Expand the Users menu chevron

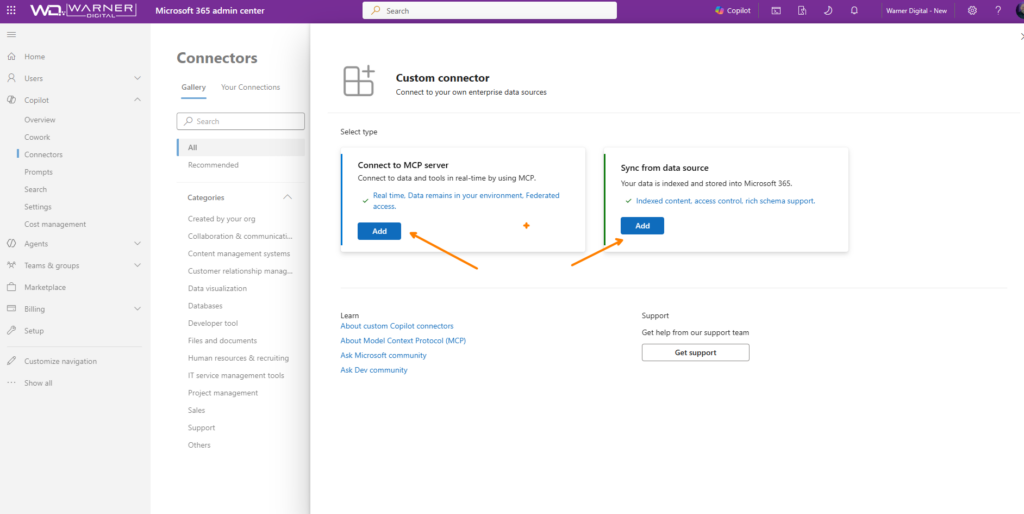click(137, 78)
